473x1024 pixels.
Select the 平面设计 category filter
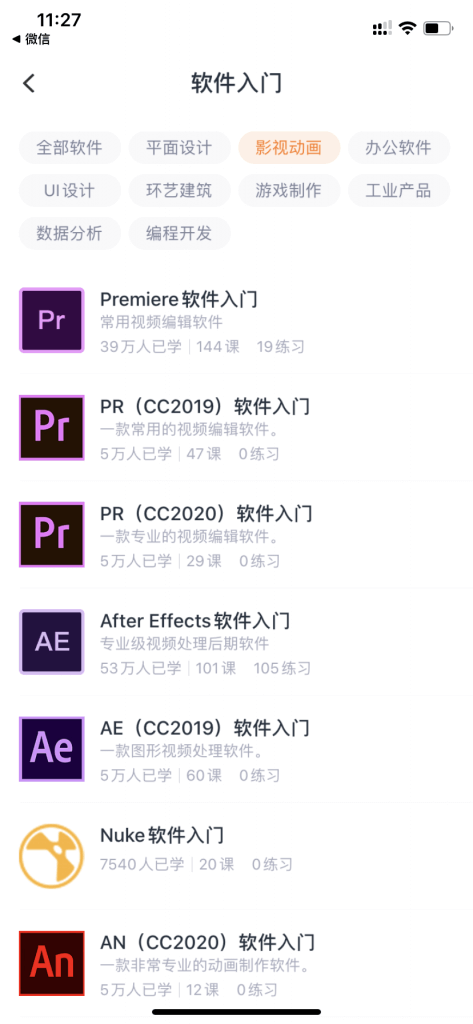point(180,148)
